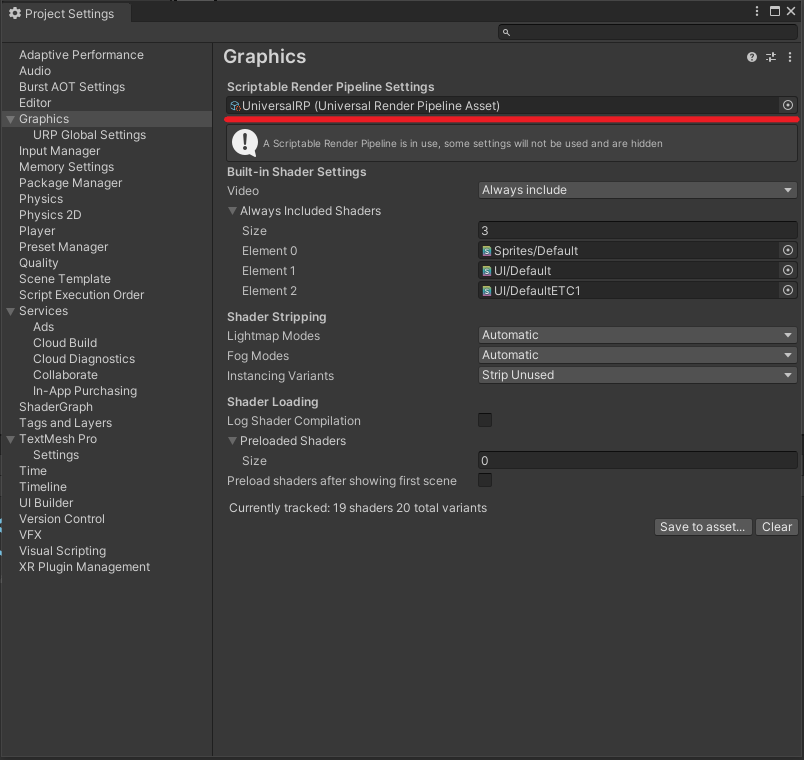Open object picker for Element 1 UI/Default

[787, 270]
